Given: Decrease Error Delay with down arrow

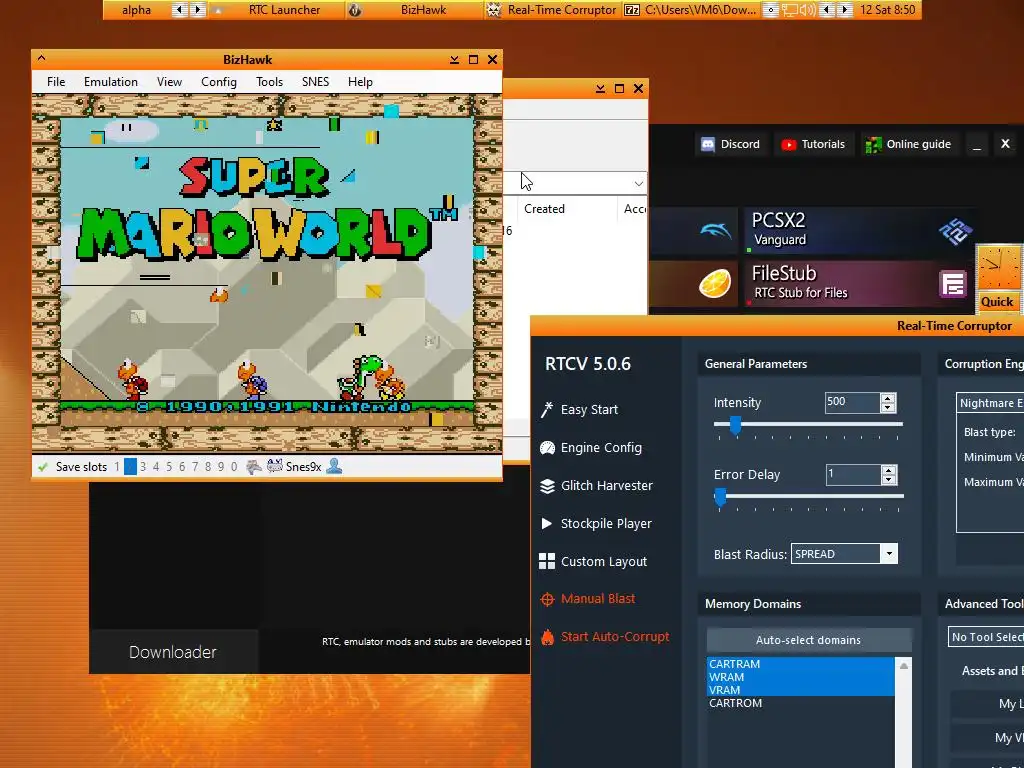Looking at the screenshot, I should (x=888, y=479).
